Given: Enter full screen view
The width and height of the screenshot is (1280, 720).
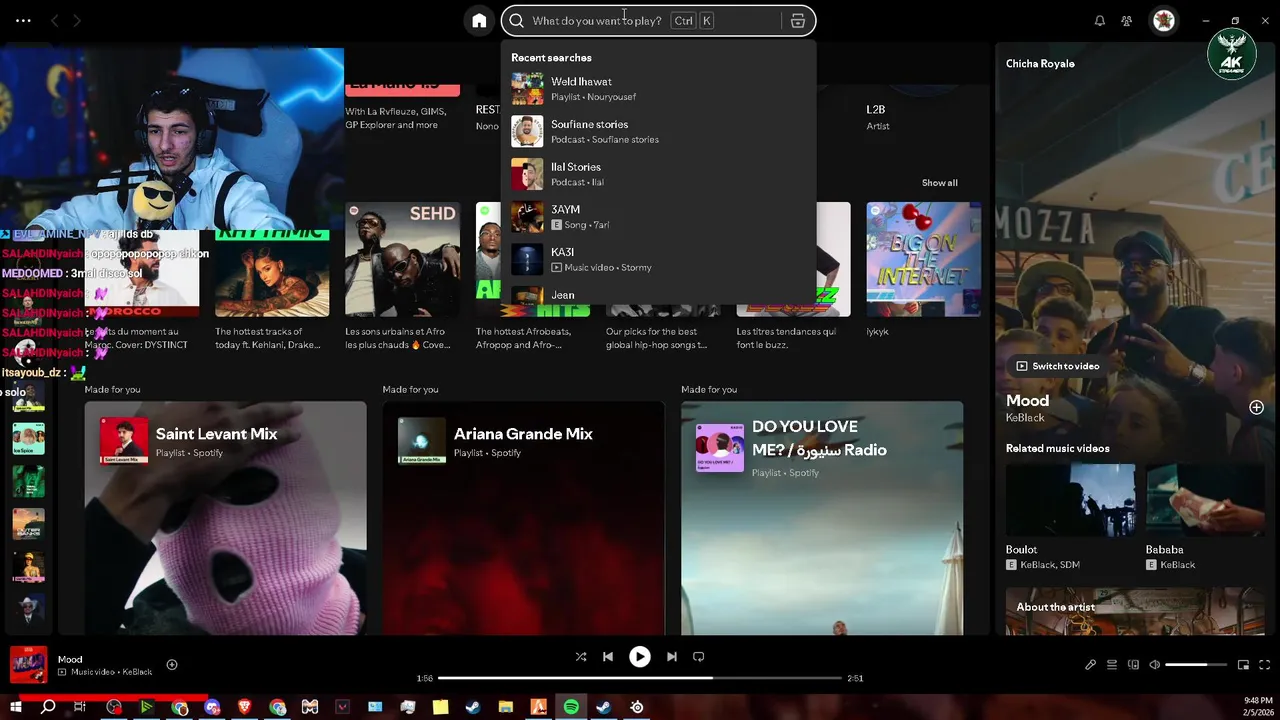Looking at the screenshot, I should point(1264,665).
